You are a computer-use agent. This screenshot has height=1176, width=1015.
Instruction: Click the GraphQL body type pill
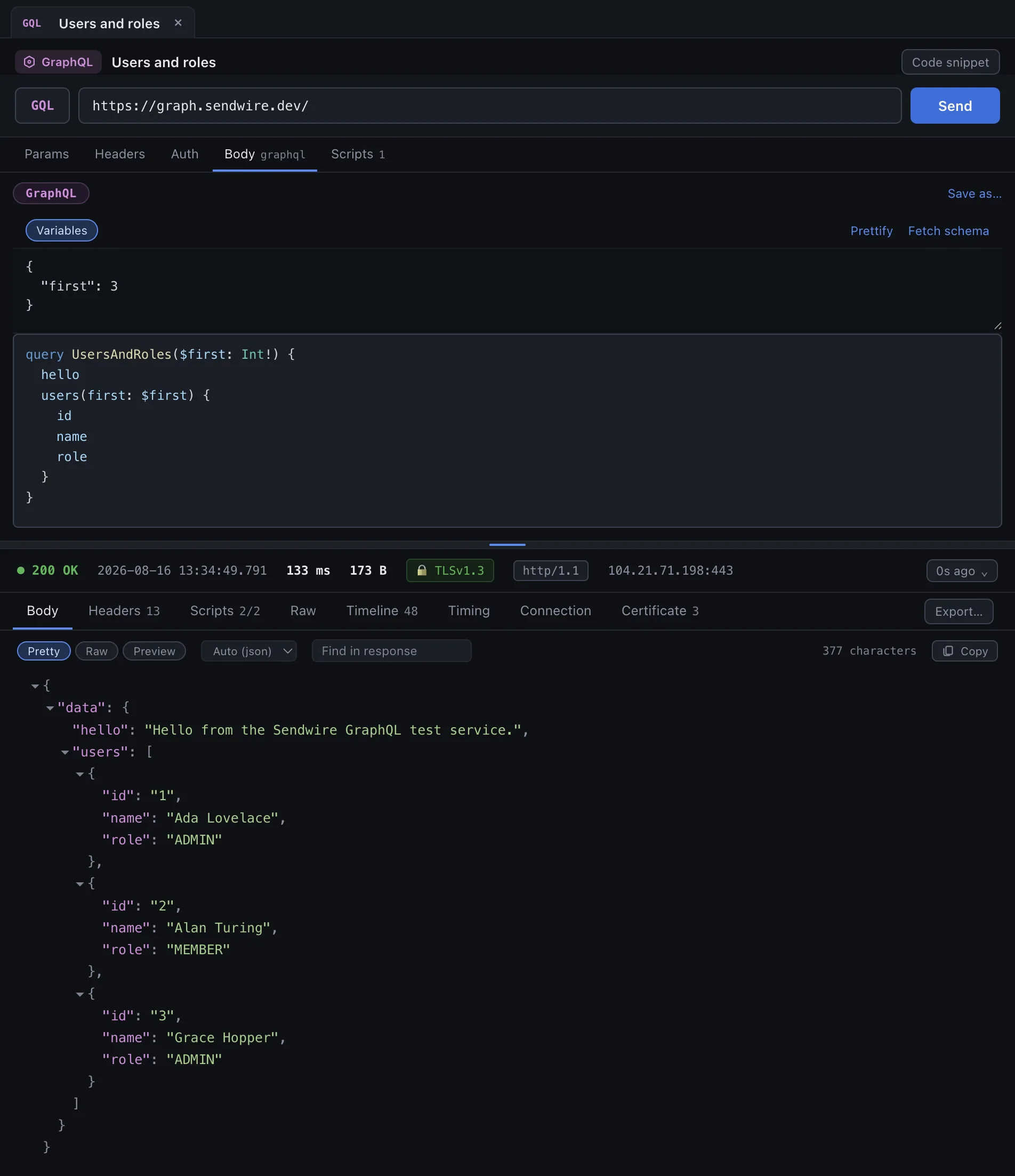pyautogui.click(x=51, y=193)
